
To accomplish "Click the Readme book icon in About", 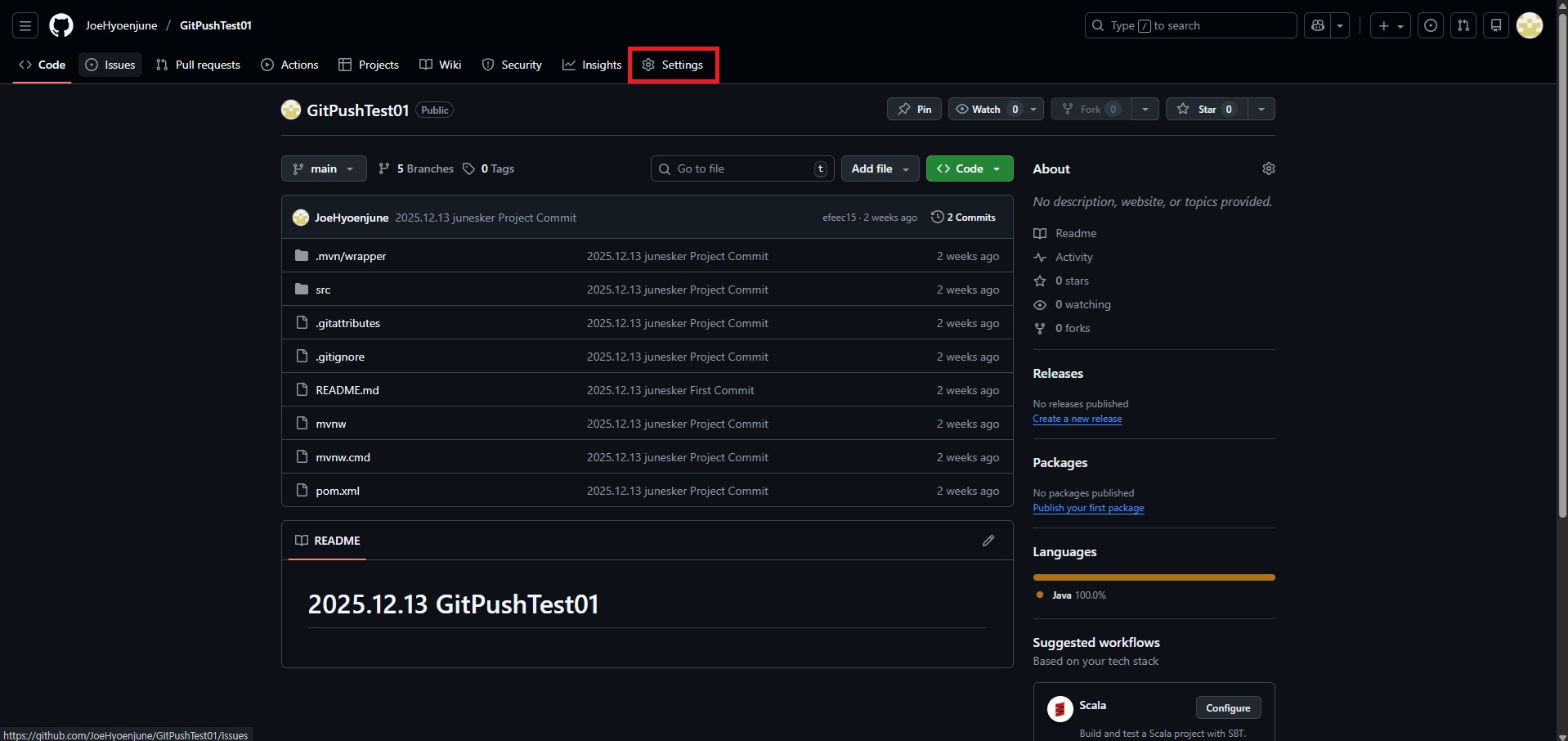I will tap(1040, 233).
